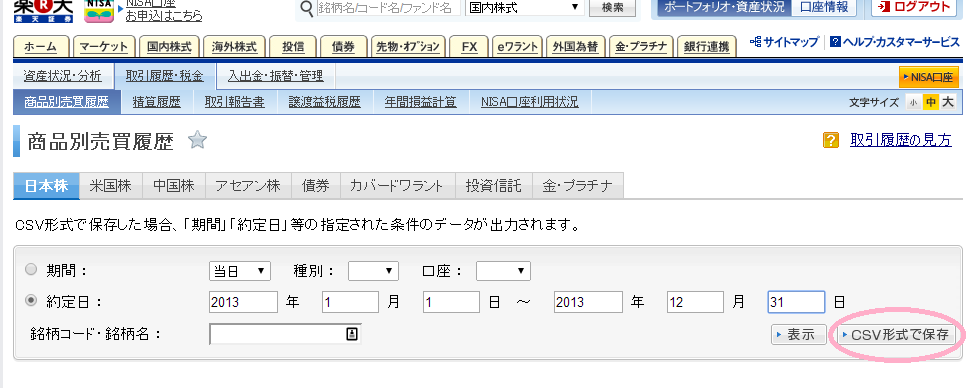Click the ログアウト button
Image resolution: width=972 pixels, height=388 pixels.
tap(914, 7)
